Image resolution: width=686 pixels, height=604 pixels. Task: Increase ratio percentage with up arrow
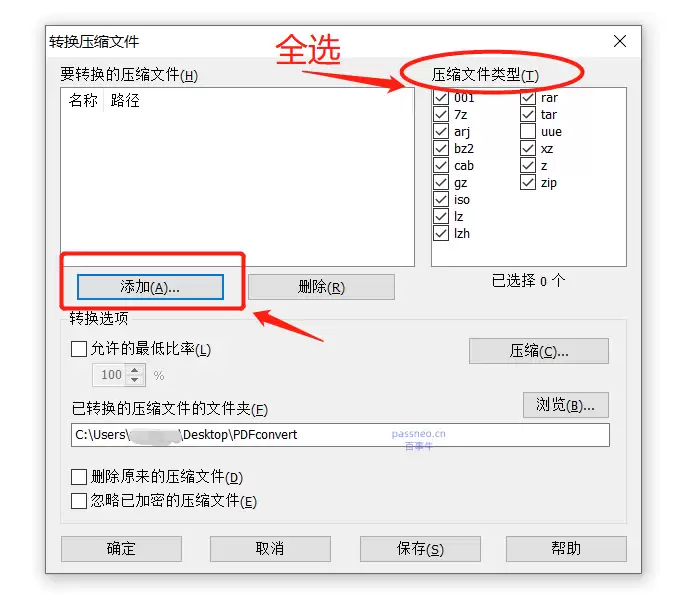[135, 370]
